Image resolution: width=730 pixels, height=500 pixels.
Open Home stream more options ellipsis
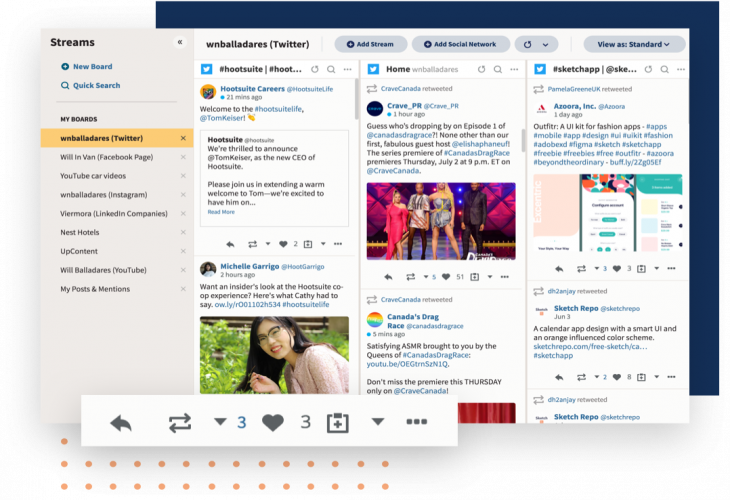[514, 69]
